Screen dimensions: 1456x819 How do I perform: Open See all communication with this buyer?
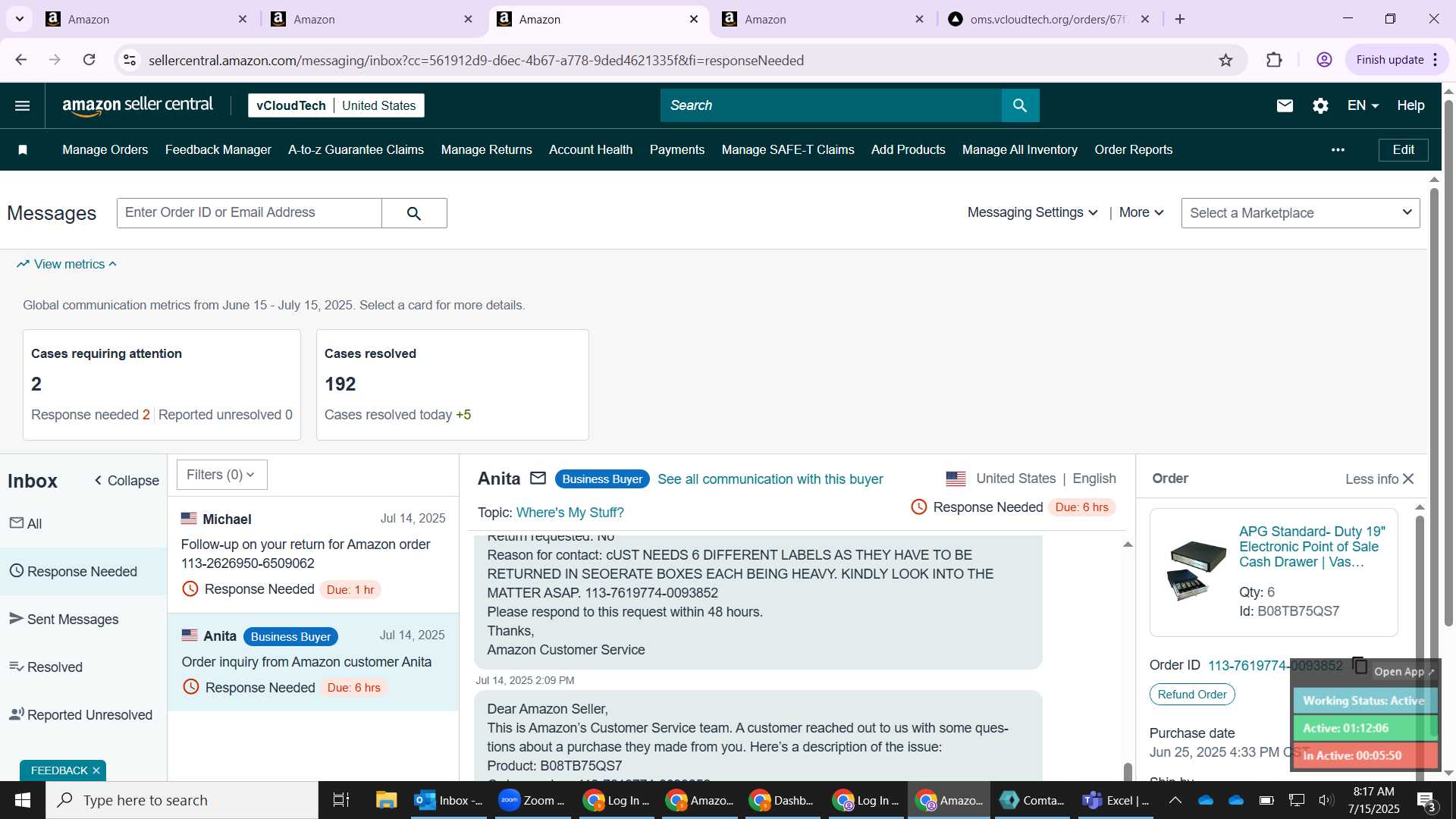tap(770, 479)
